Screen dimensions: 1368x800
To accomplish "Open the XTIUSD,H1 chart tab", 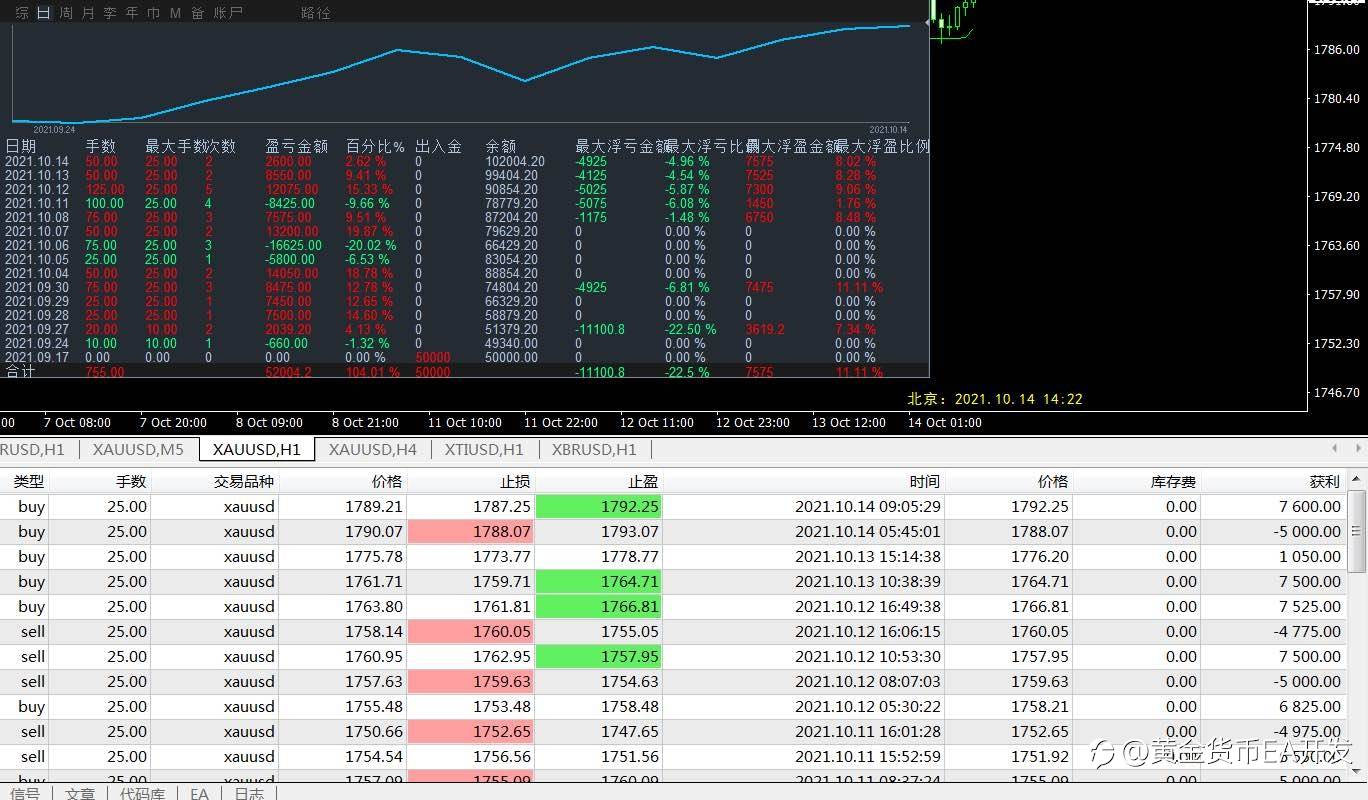I will [x=484, y=449].
